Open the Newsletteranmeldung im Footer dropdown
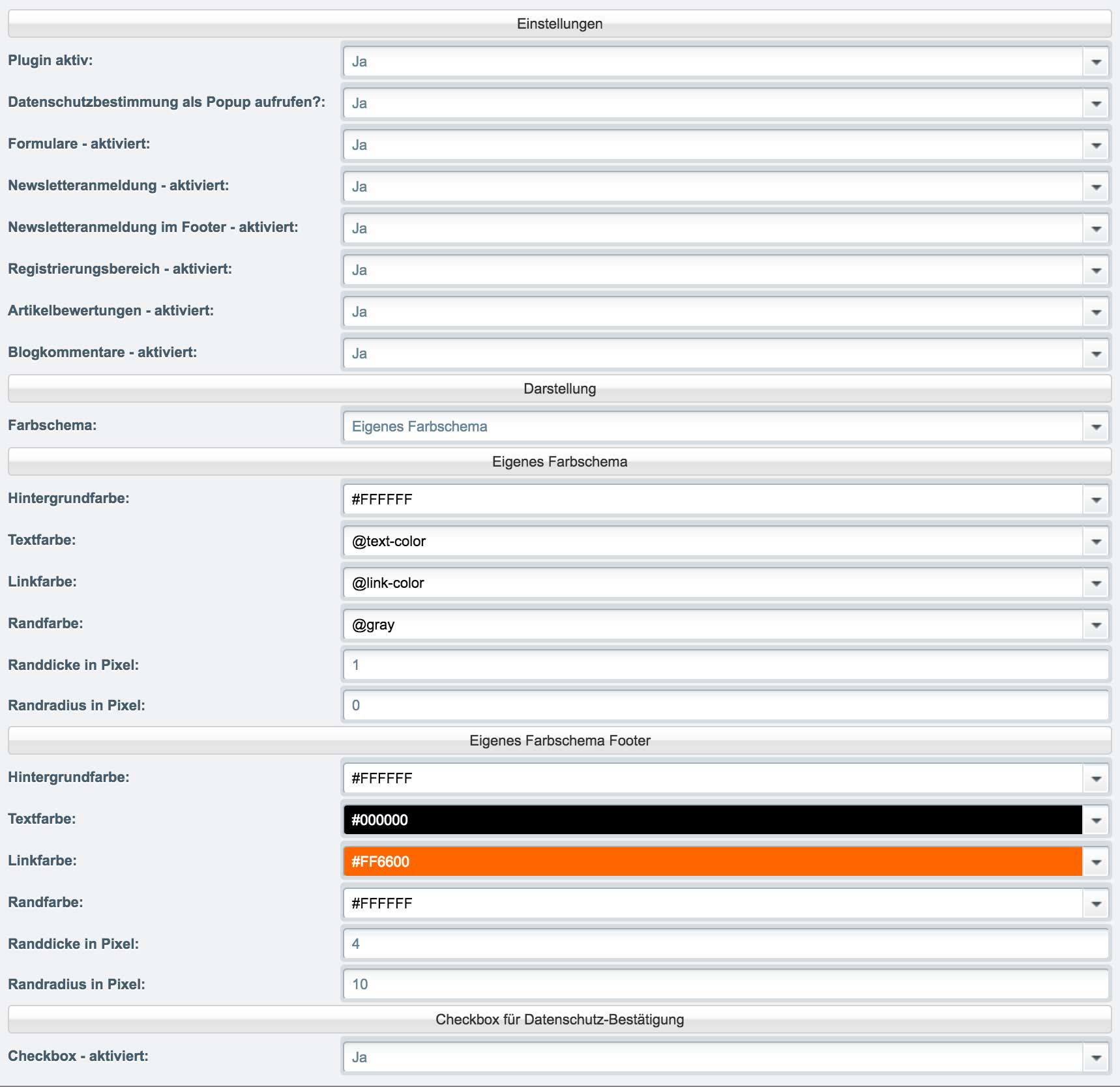 tap(726, 228)
